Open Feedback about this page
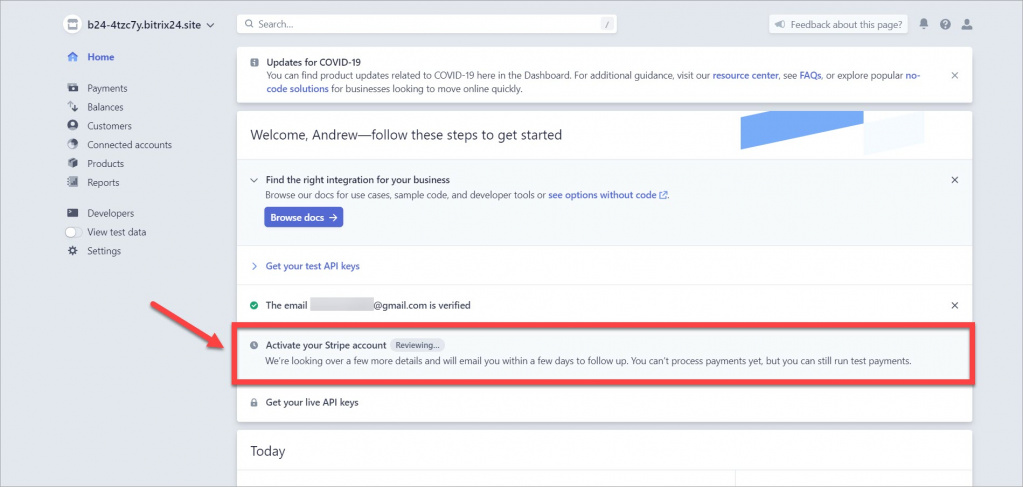Screen dimensions: 1023x487 (x=838, y=24)
